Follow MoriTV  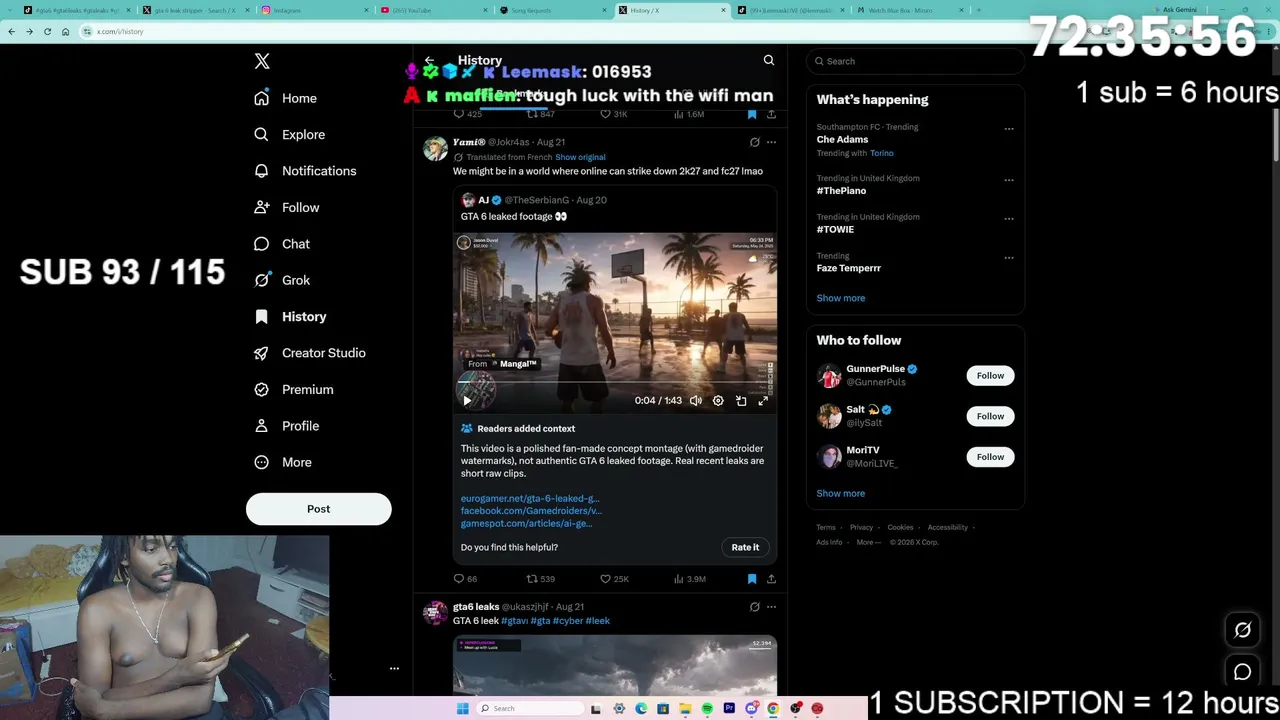pos(990,457)
